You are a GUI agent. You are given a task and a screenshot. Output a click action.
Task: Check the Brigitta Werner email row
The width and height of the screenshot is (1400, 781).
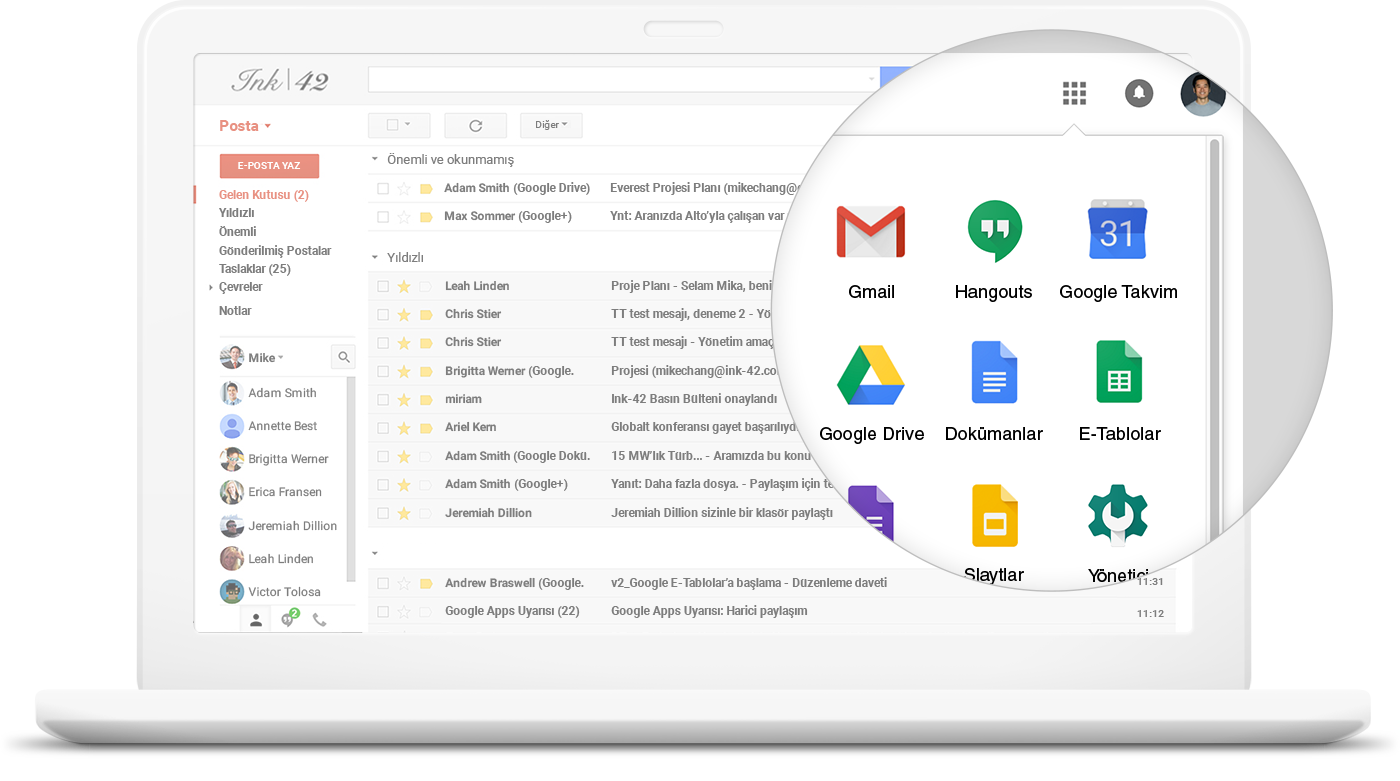pos(383,371)
